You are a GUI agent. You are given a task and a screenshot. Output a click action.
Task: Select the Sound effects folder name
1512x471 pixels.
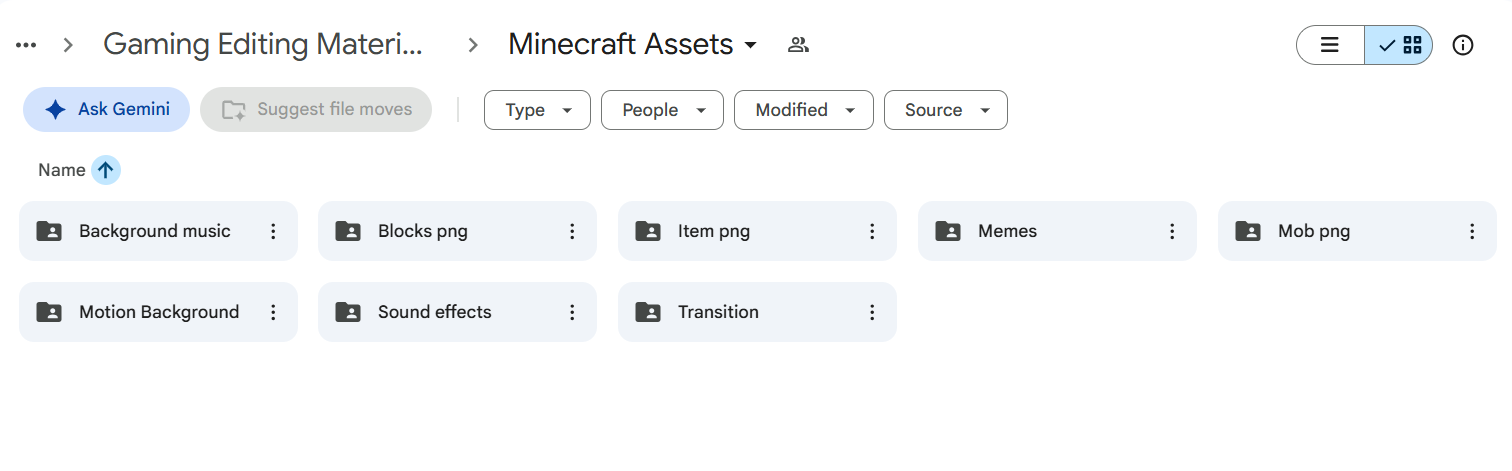435,312
